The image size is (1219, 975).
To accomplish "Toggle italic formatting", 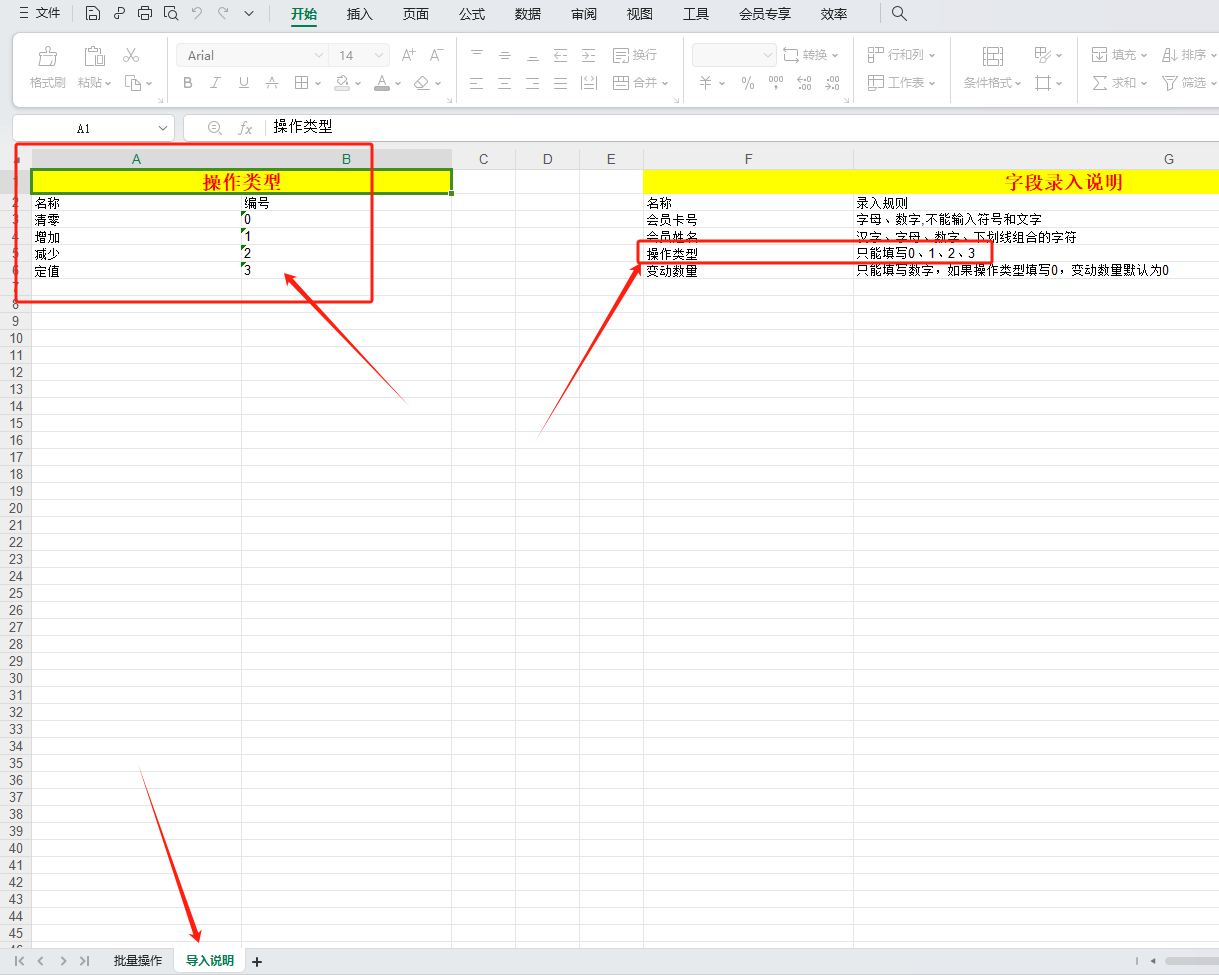I will pos(216,83).
